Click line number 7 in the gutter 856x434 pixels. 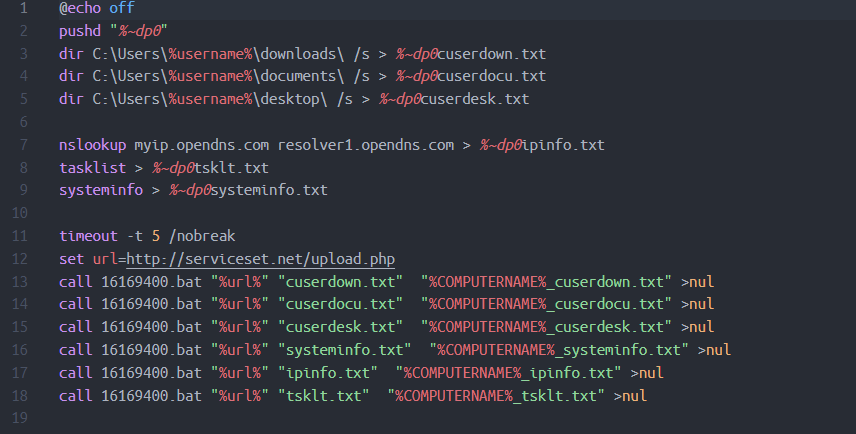[23, 145]
